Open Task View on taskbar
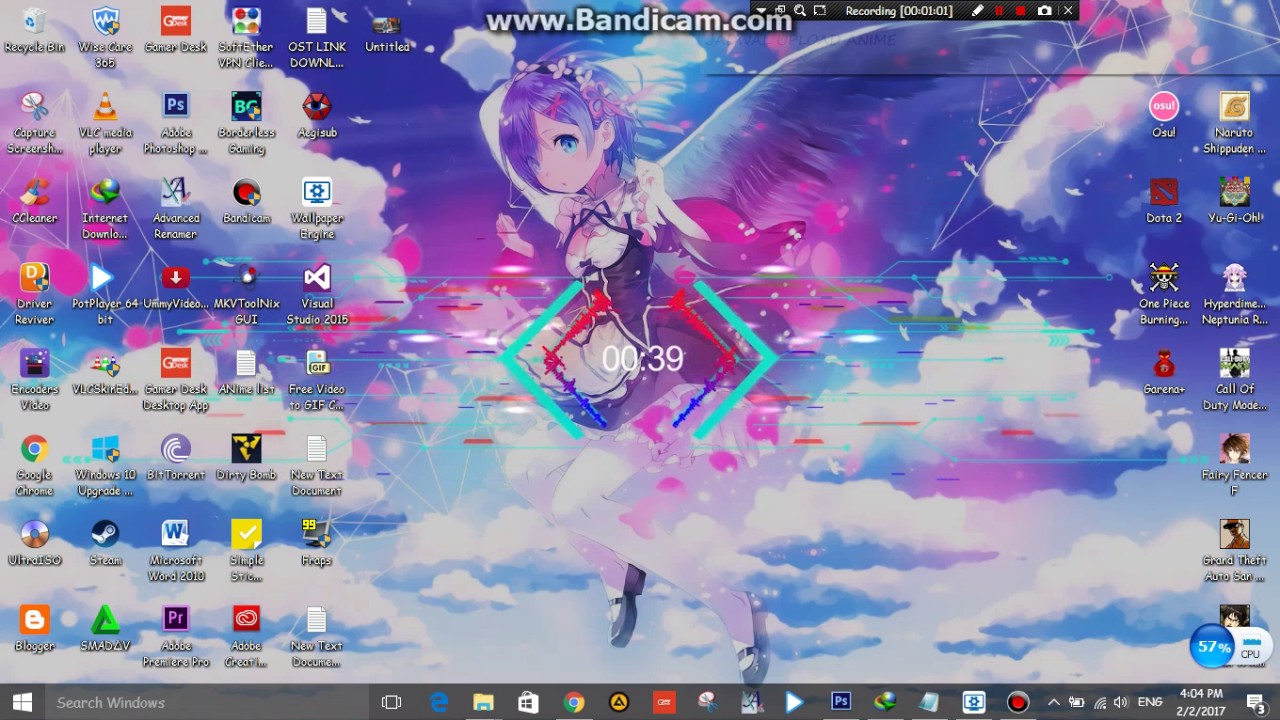Viewport: 1280px width, 720px height. point(391,702)
